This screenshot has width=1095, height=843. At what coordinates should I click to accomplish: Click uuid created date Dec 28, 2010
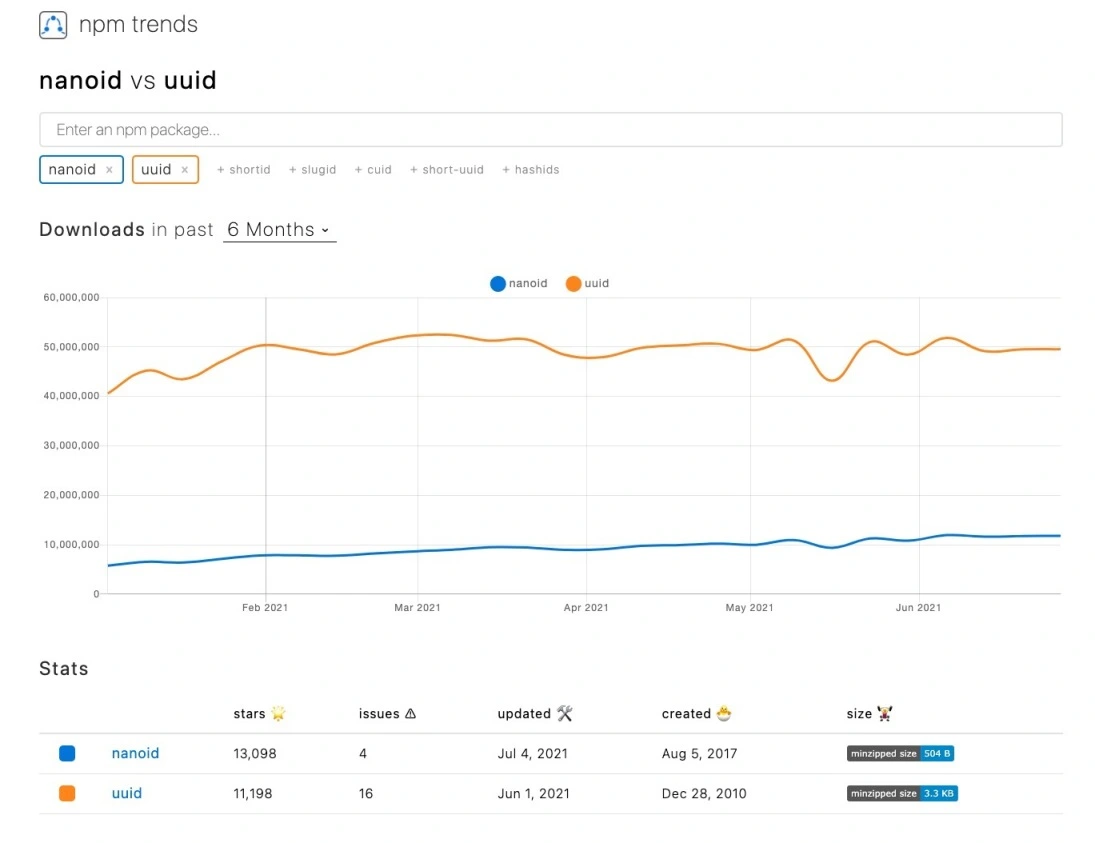pos(704,793)
